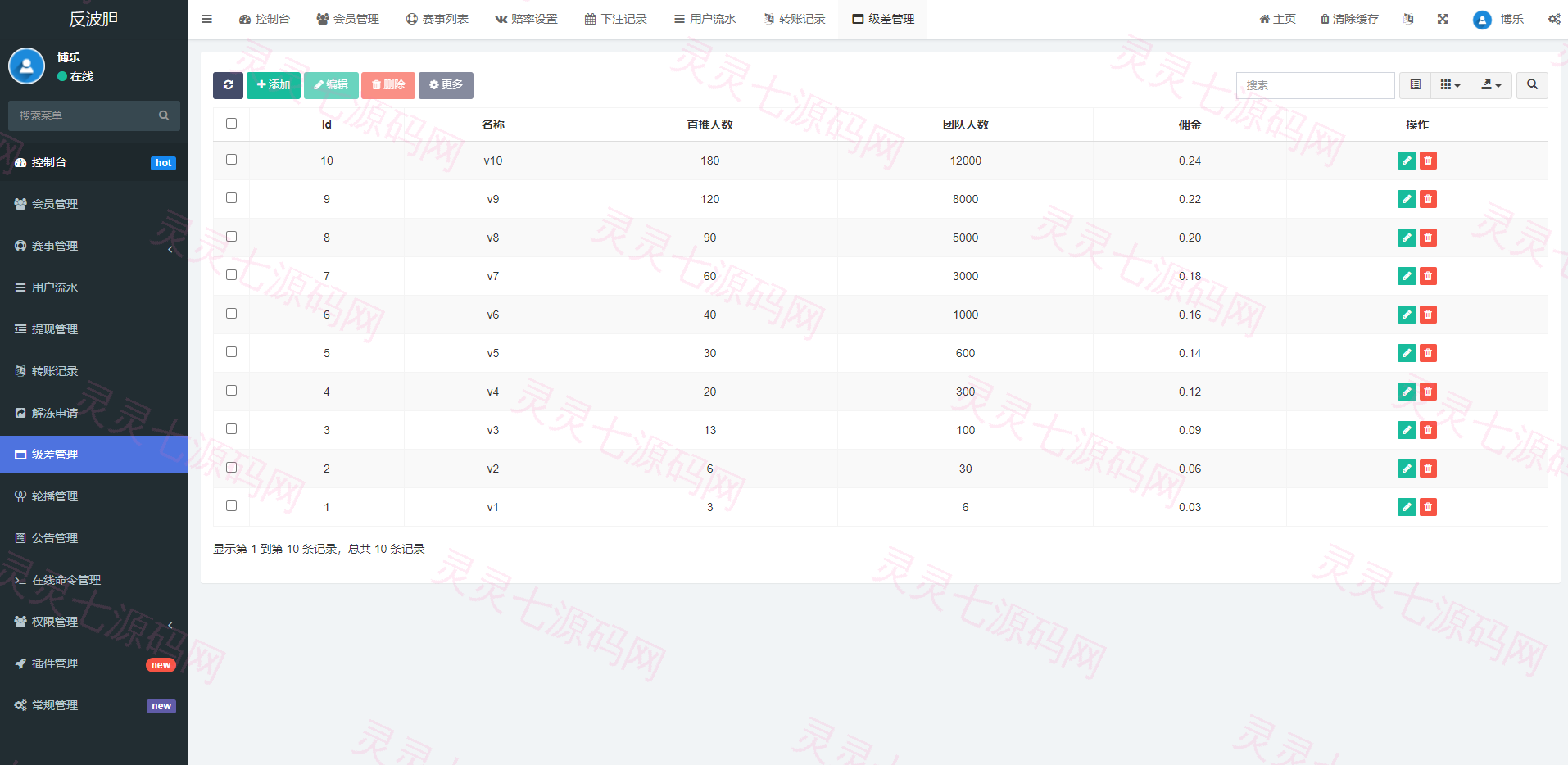Open the 更多 dropdown button
Image resolution: width=1568 pixels, height=765 pixels.
[x=446, y=85]
